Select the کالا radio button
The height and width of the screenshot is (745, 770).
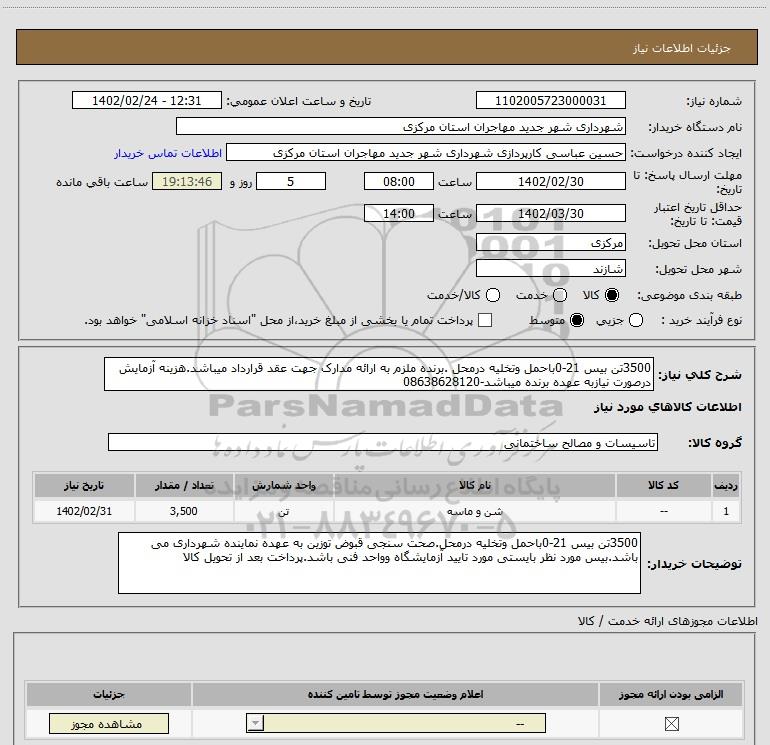(612, 295)
